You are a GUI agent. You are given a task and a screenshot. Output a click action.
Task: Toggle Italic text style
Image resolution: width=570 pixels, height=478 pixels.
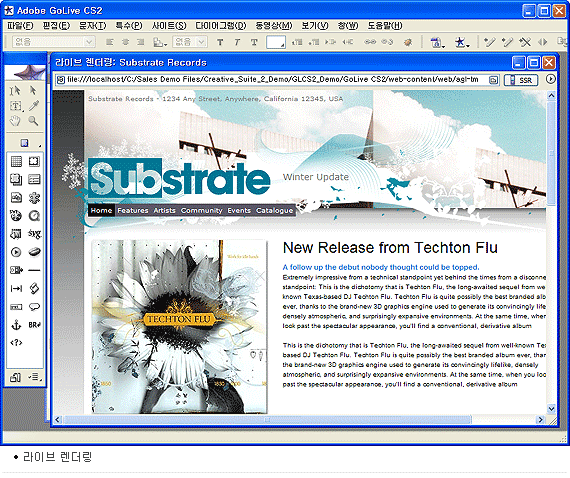(237, 42)
